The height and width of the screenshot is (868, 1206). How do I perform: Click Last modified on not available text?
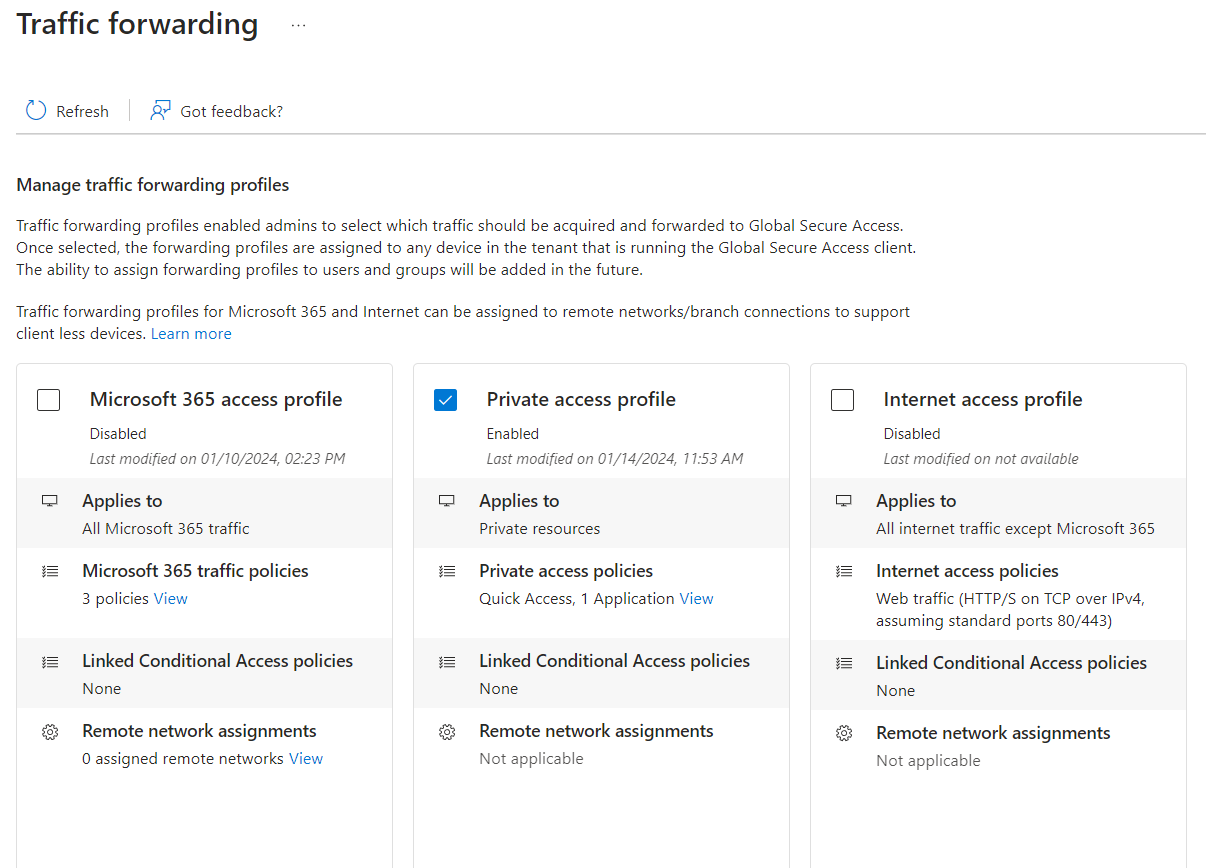click(x=981, y=459)
